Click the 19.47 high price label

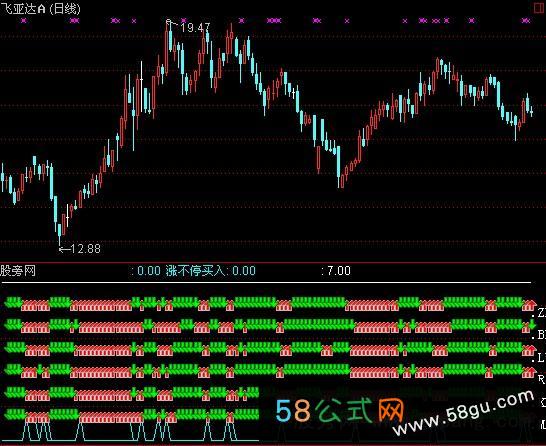(195, 28)
